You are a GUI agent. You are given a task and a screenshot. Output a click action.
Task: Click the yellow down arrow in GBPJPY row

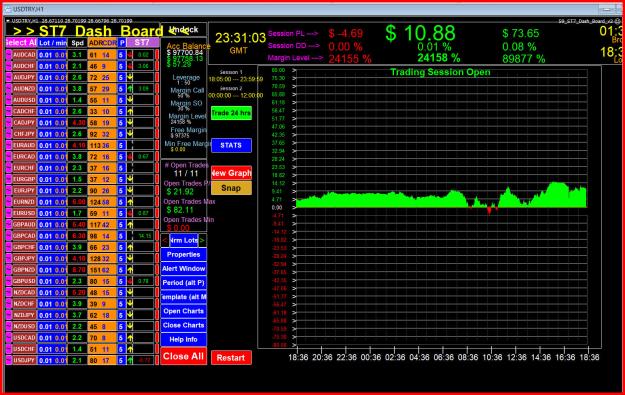click(x=130, y=258)
